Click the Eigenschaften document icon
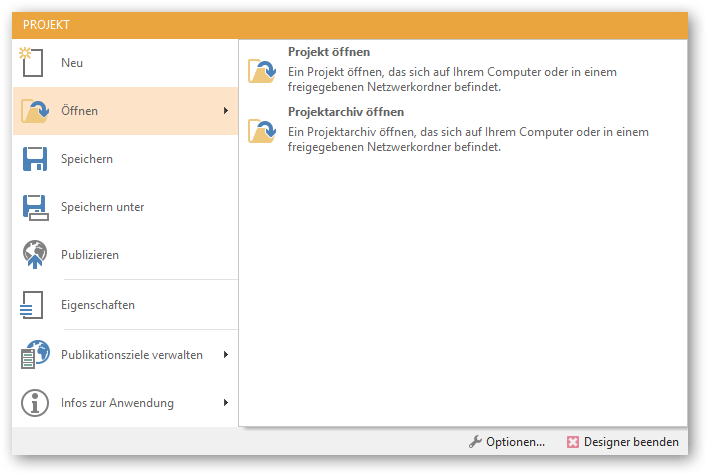Viewport: 708px width, 475px height. click(34, 305)
